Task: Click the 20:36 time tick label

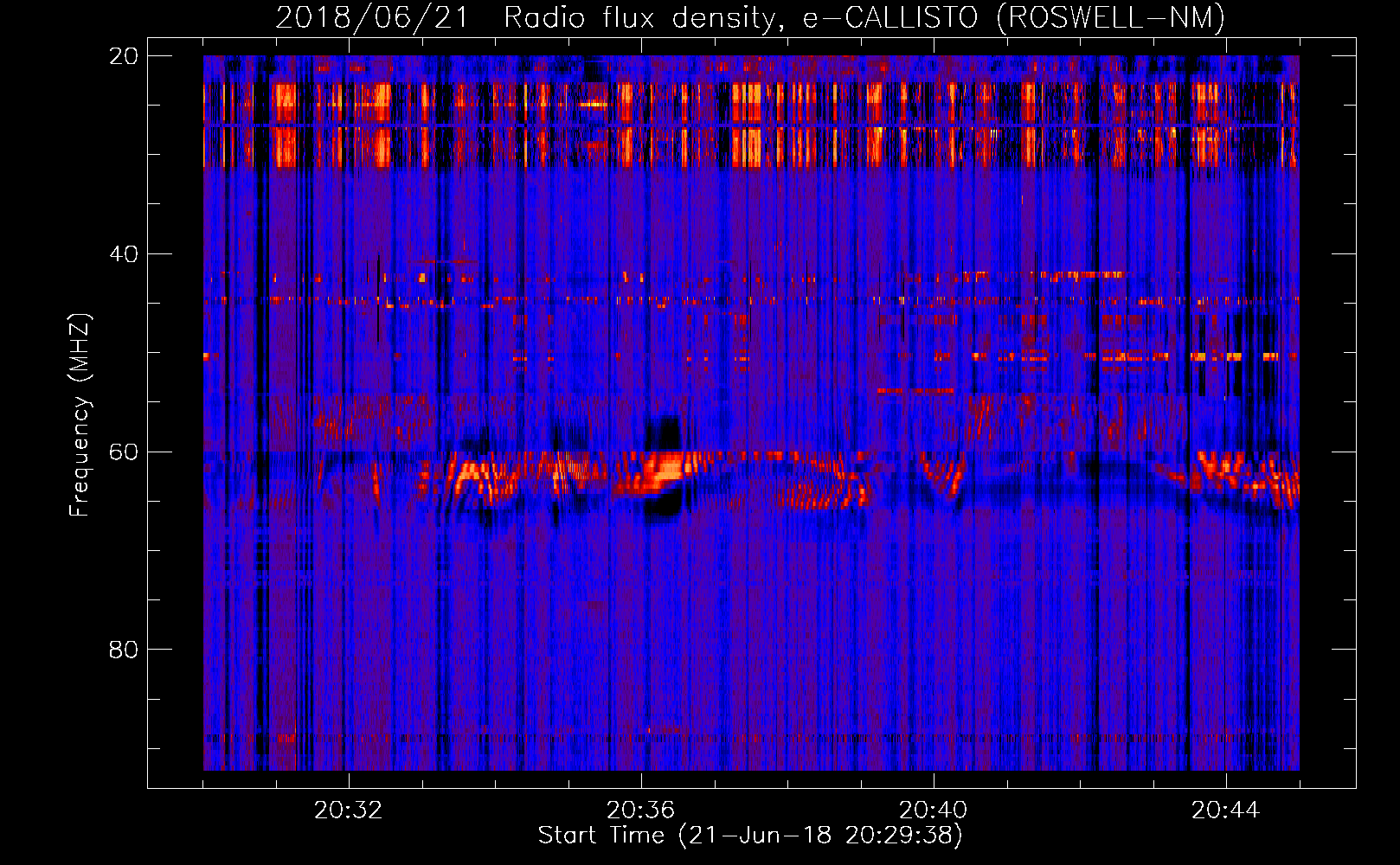Action: tap(640, 811)
